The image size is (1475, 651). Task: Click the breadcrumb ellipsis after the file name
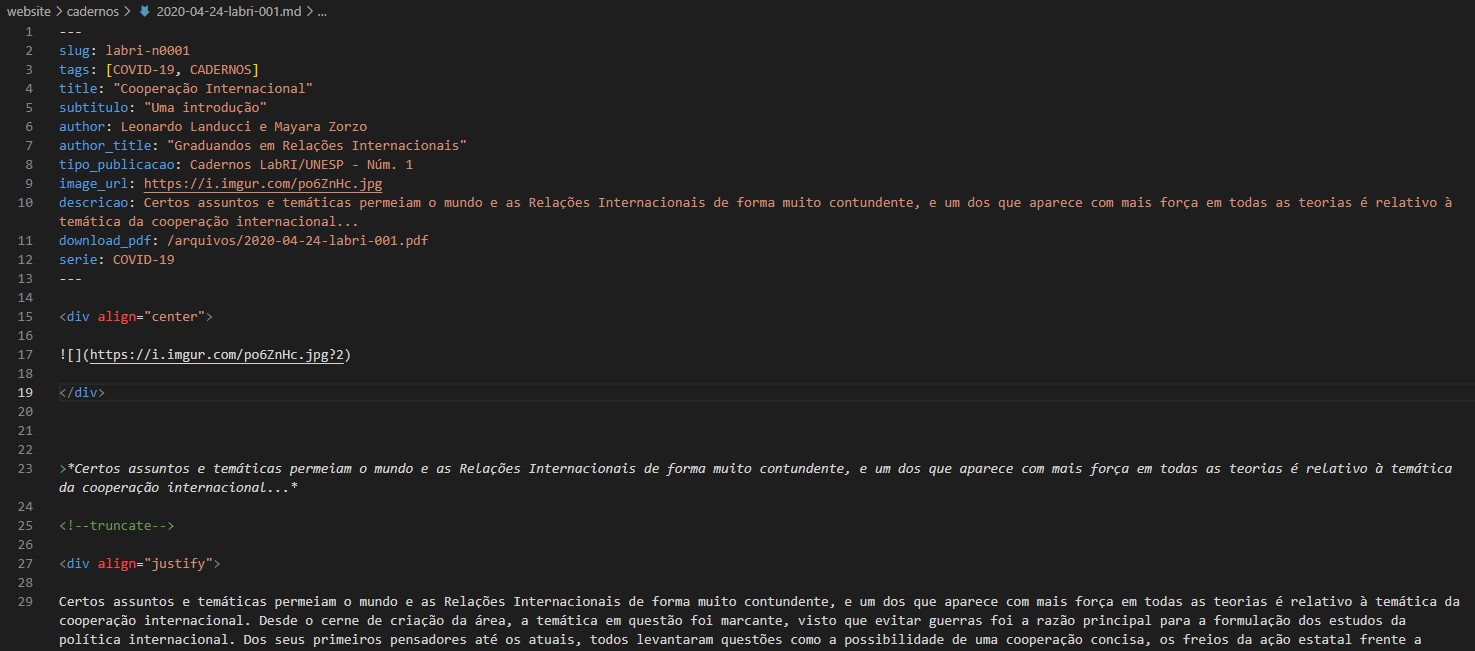pyautogui.click(x=320, y=12)
